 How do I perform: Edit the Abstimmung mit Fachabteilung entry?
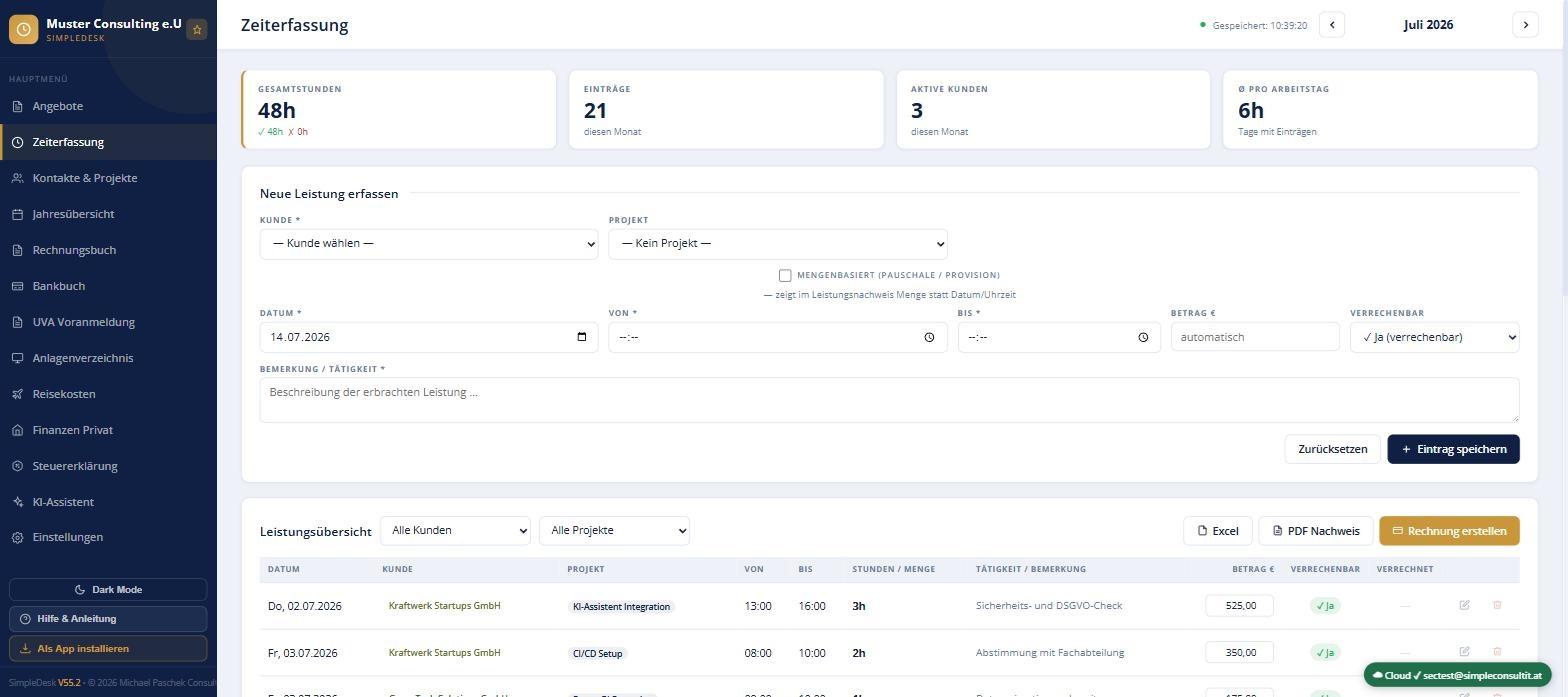[1464, 652]
